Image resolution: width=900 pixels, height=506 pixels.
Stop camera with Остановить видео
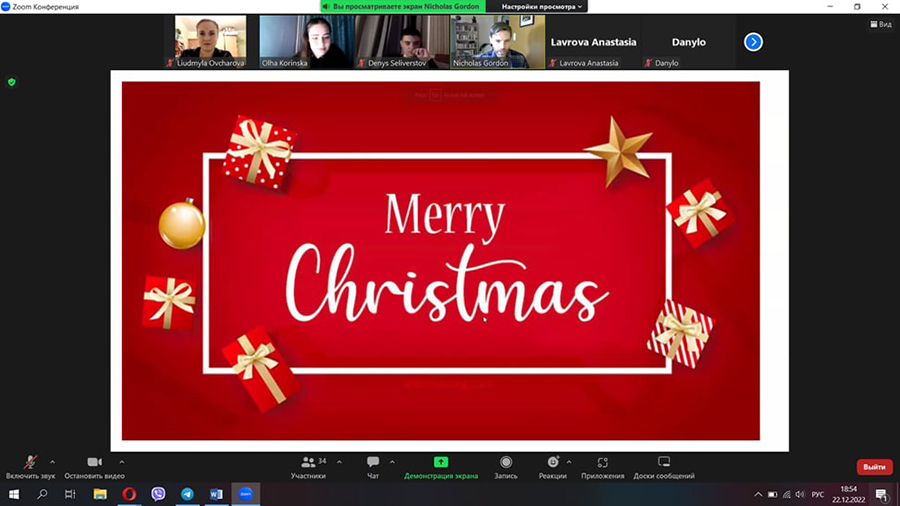[x=94, y=465]
